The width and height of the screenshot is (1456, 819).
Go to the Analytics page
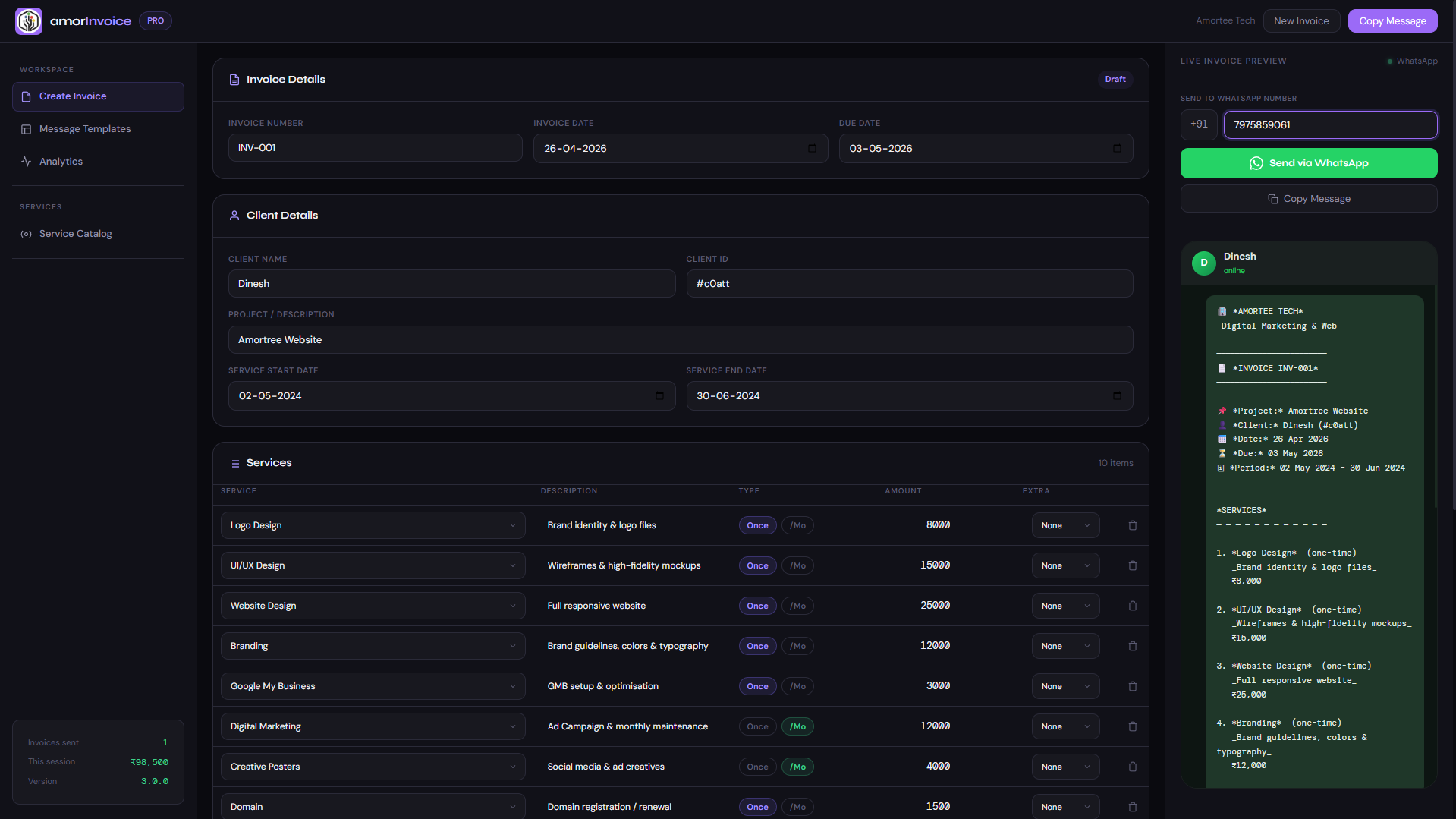(61, 162)
